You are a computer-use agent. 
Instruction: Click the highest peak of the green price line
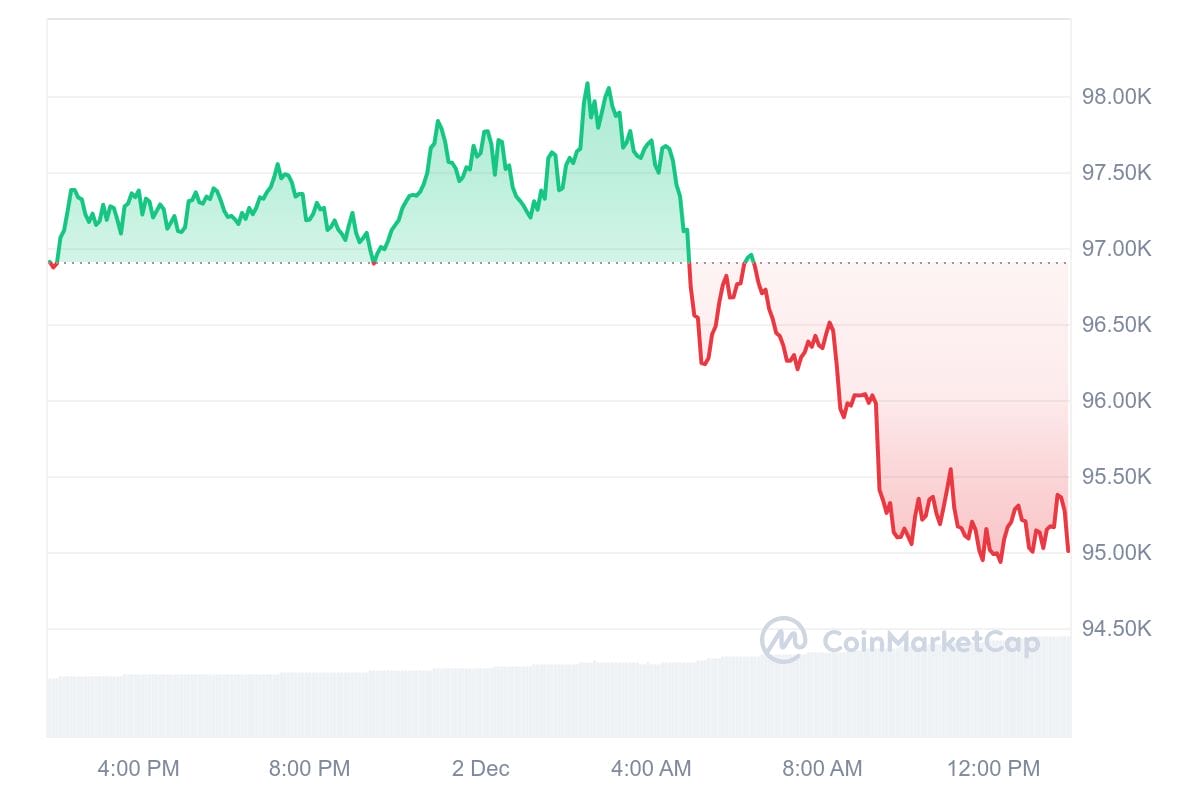(587, 84)
